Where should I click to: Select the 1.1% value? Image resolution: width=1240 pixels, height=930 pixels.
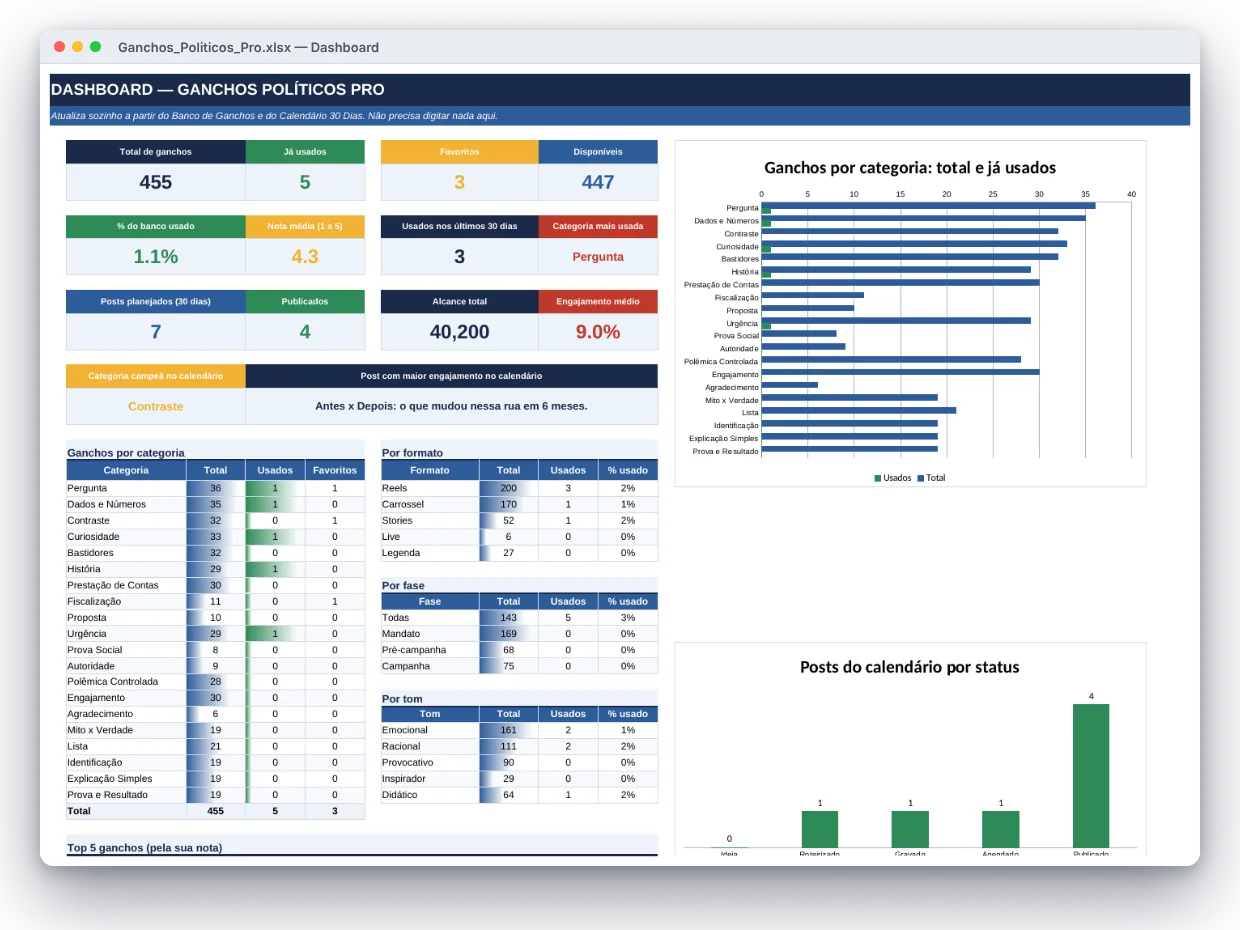coord(156,256)
